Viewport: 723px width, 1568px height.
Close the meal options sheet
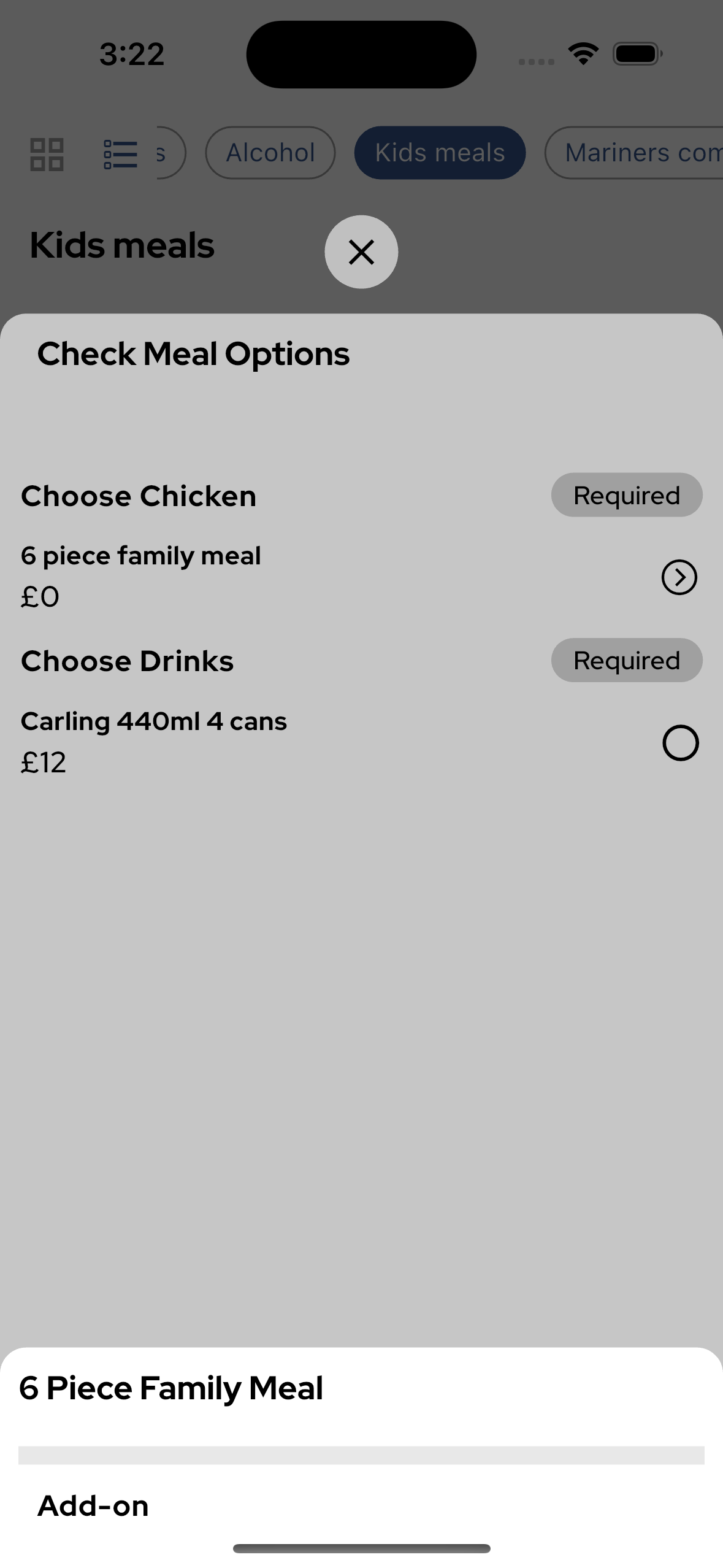361,252
